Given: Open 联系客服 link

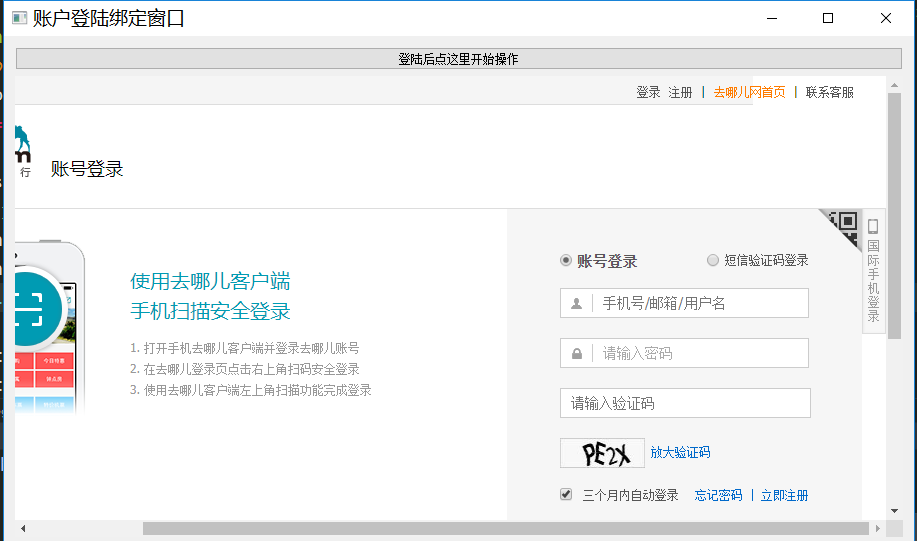Looking at the screenshot, I should click(x=829, y=92).
